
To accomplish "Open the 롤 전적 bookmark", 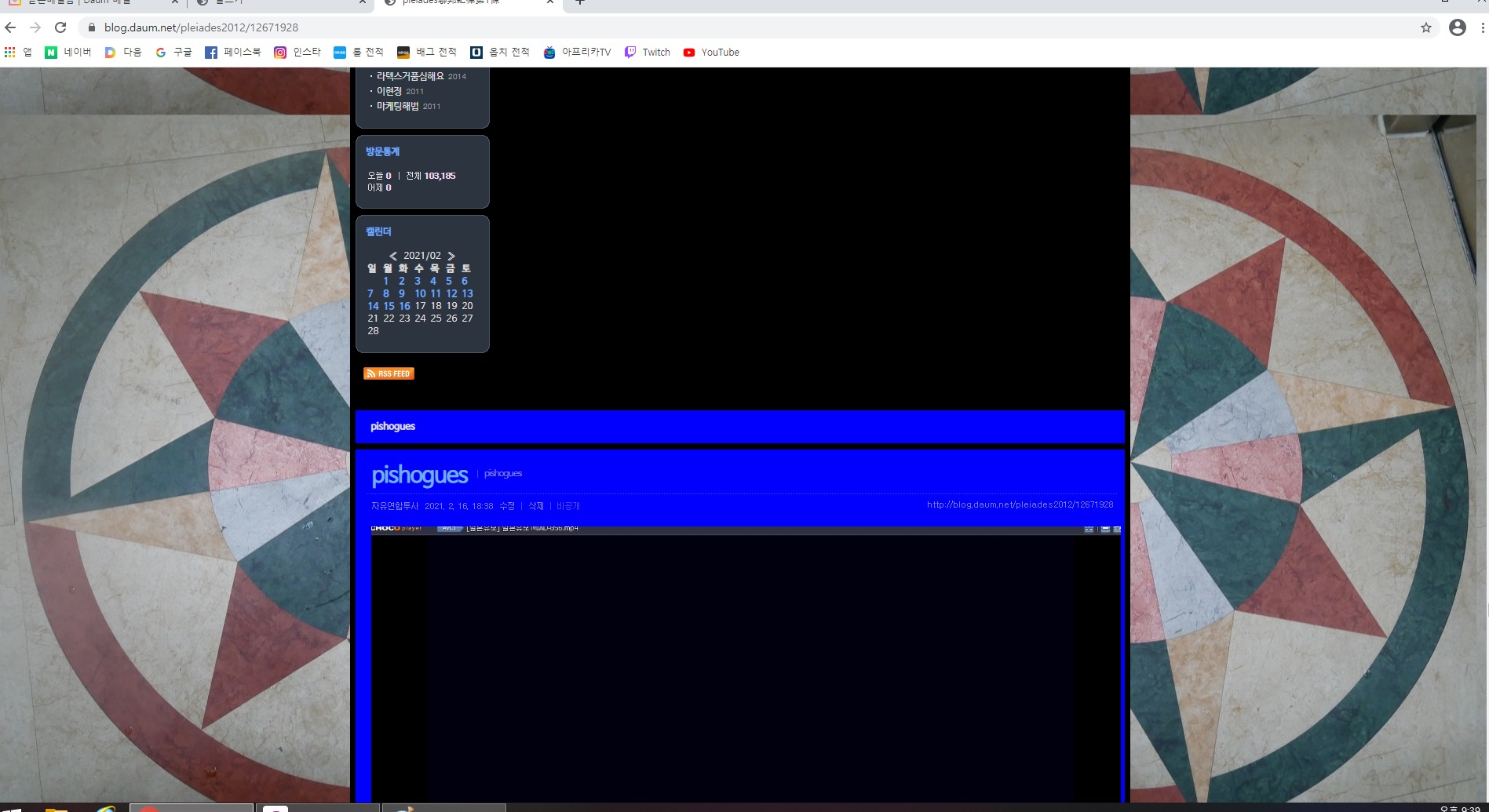I will click(x=359, y=53).
